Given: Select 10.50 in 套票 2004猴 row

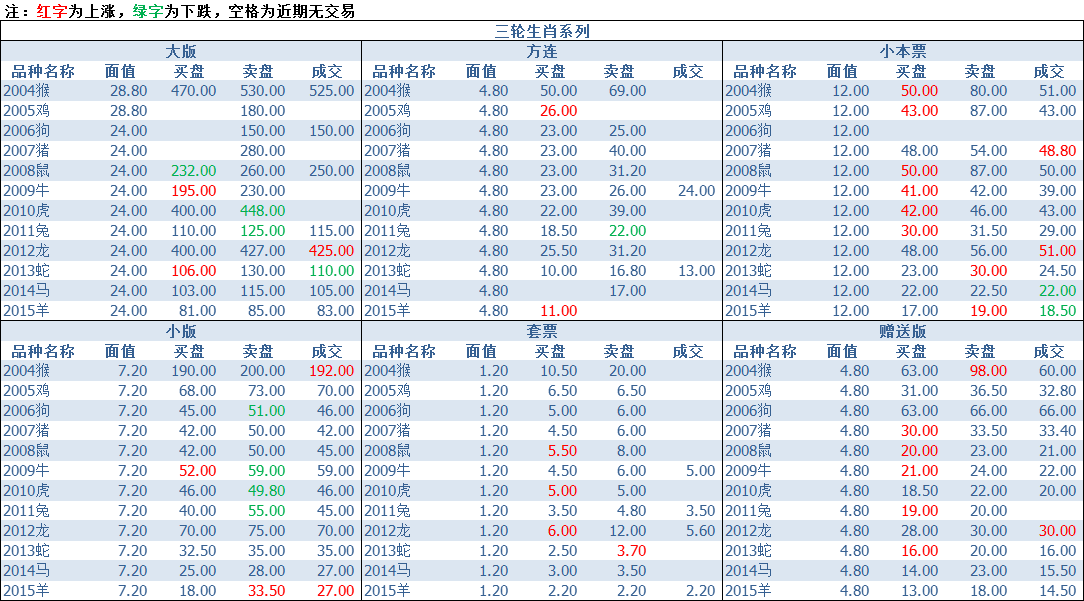Looking at the screenshot, I should 559,371.
